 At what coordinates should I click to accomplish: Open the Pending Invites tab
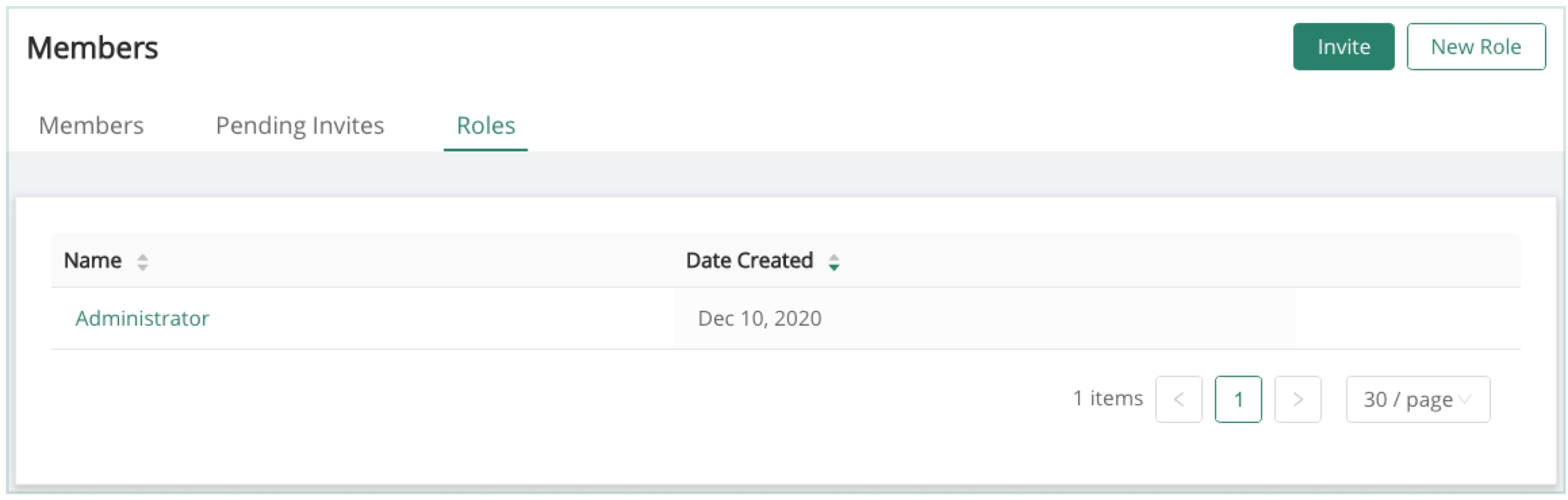coord(299,126)
